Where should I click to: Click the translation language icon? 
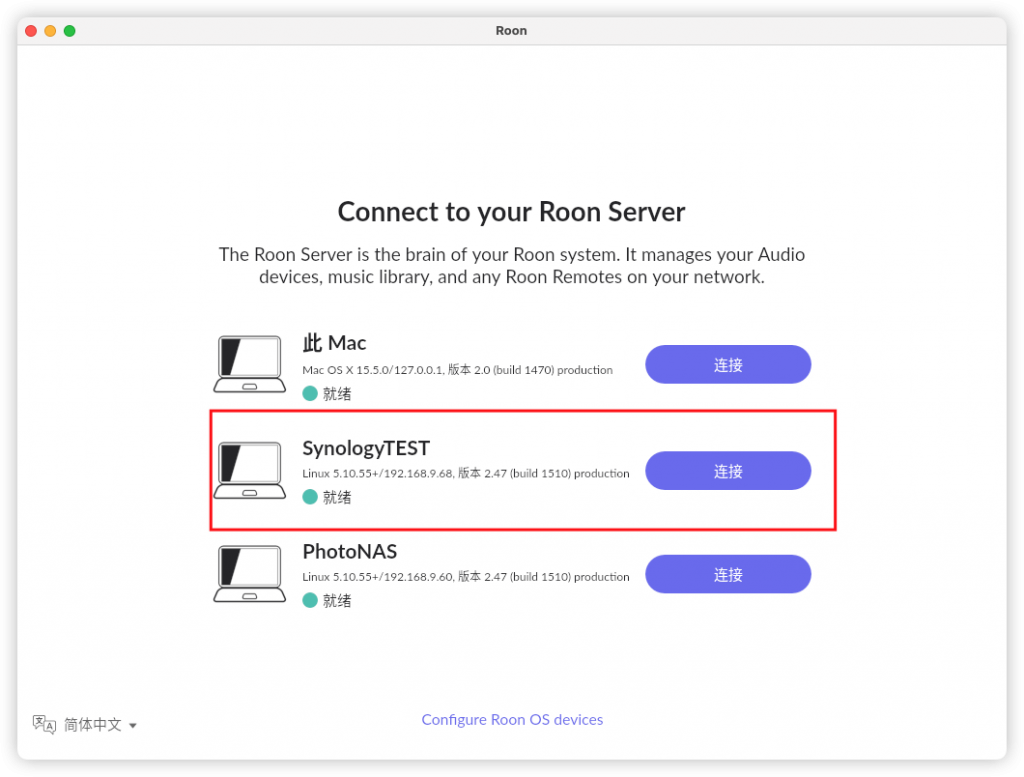point(44,724)
